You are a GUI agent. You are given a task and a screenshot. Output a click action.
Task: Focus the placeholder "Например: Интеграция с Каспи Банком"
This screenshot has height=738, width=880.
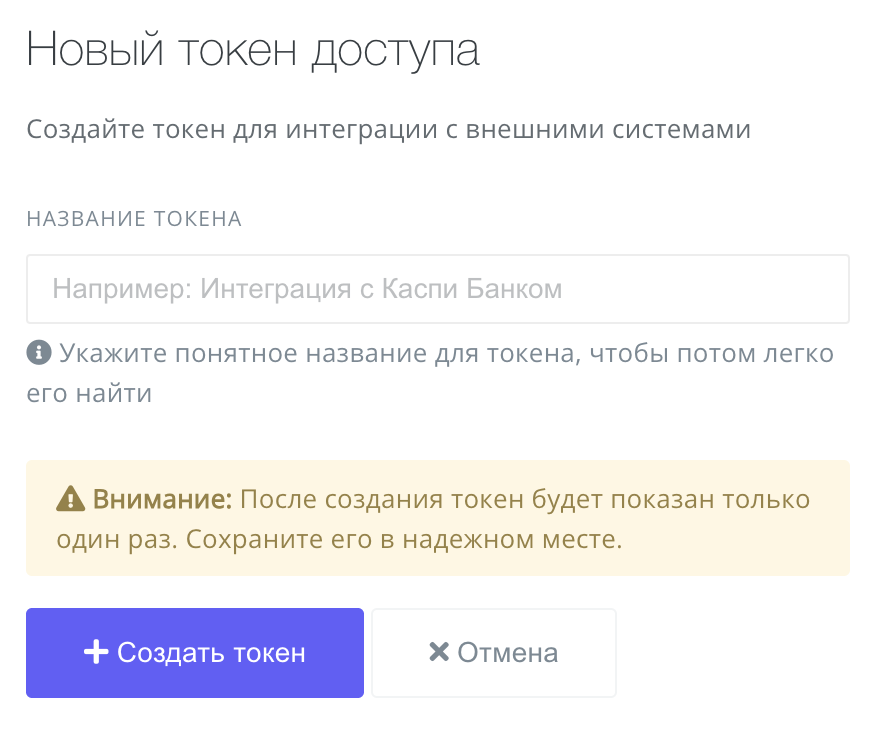(307, 290)
